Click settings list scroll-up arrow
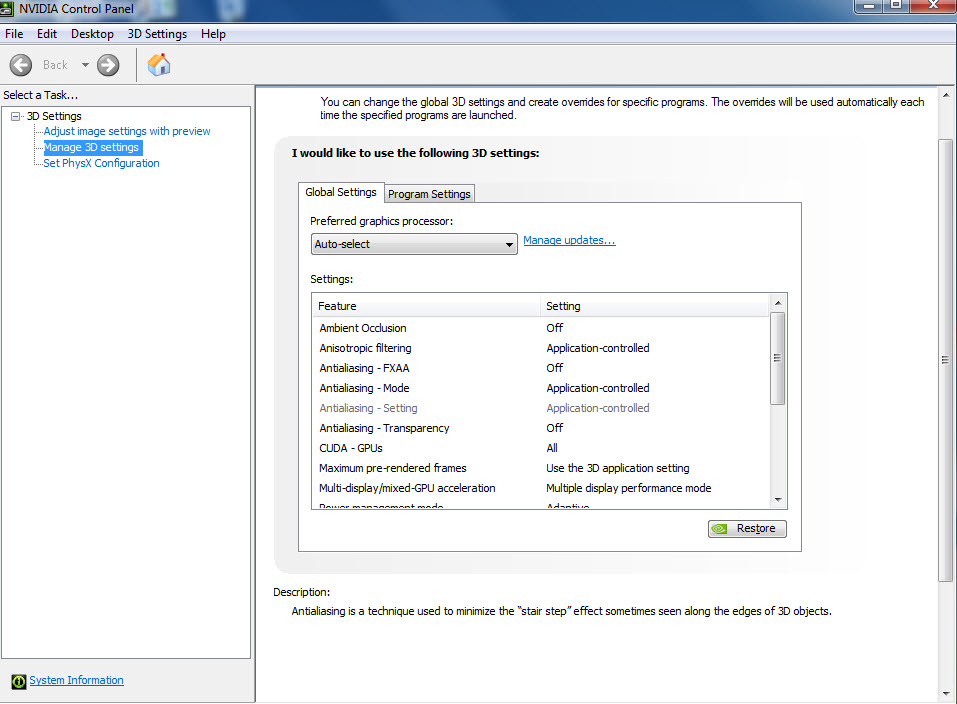Screen dimensions: 957x704 778,303
